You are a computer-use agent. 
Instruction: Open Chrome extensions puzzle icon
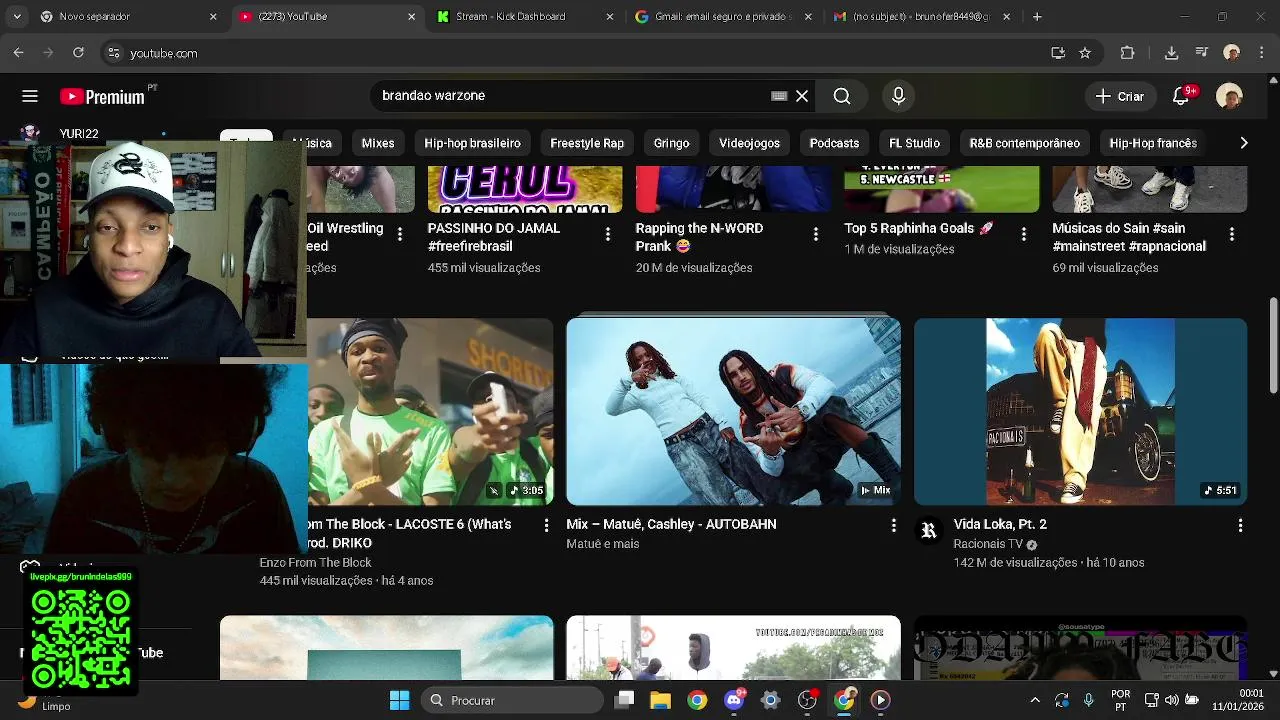coord(1128,53)
